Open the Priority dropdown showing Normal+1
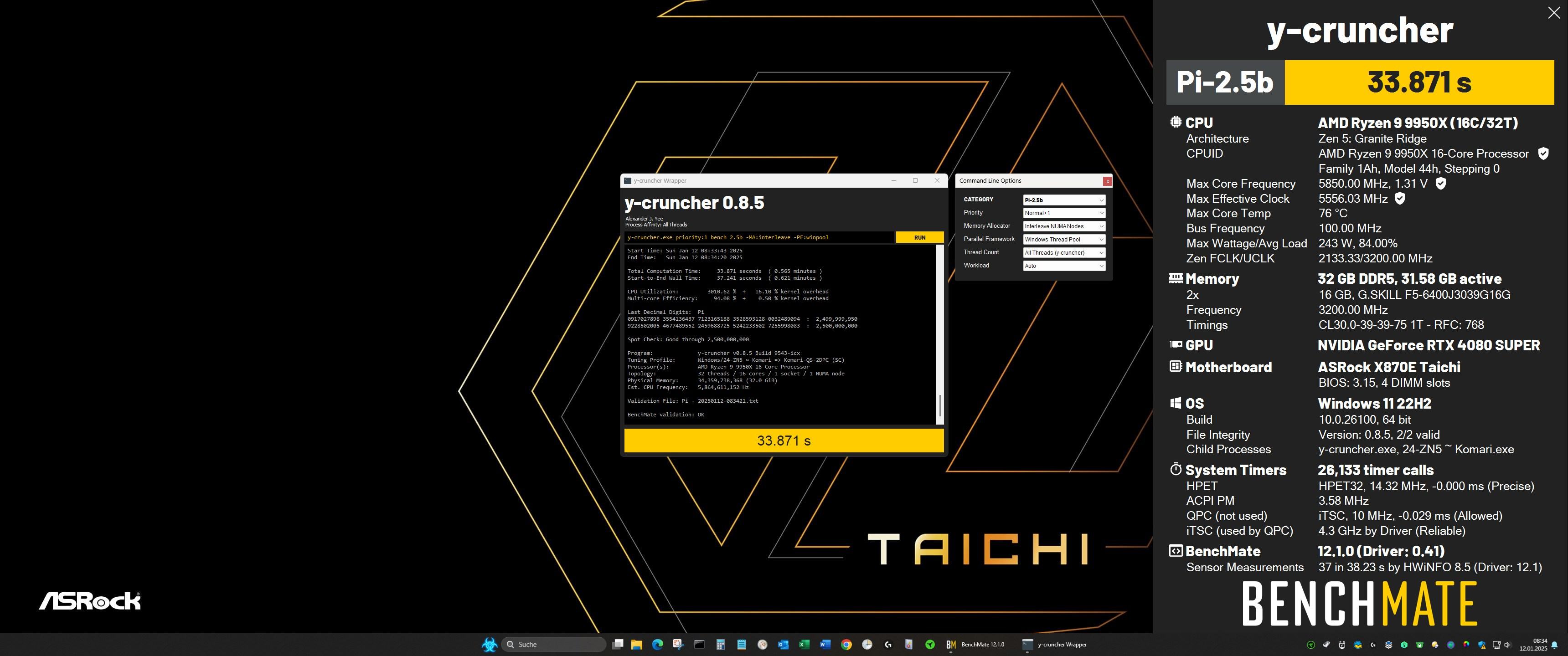This screenshot has width=1568, height=656. pos(1063,213)
